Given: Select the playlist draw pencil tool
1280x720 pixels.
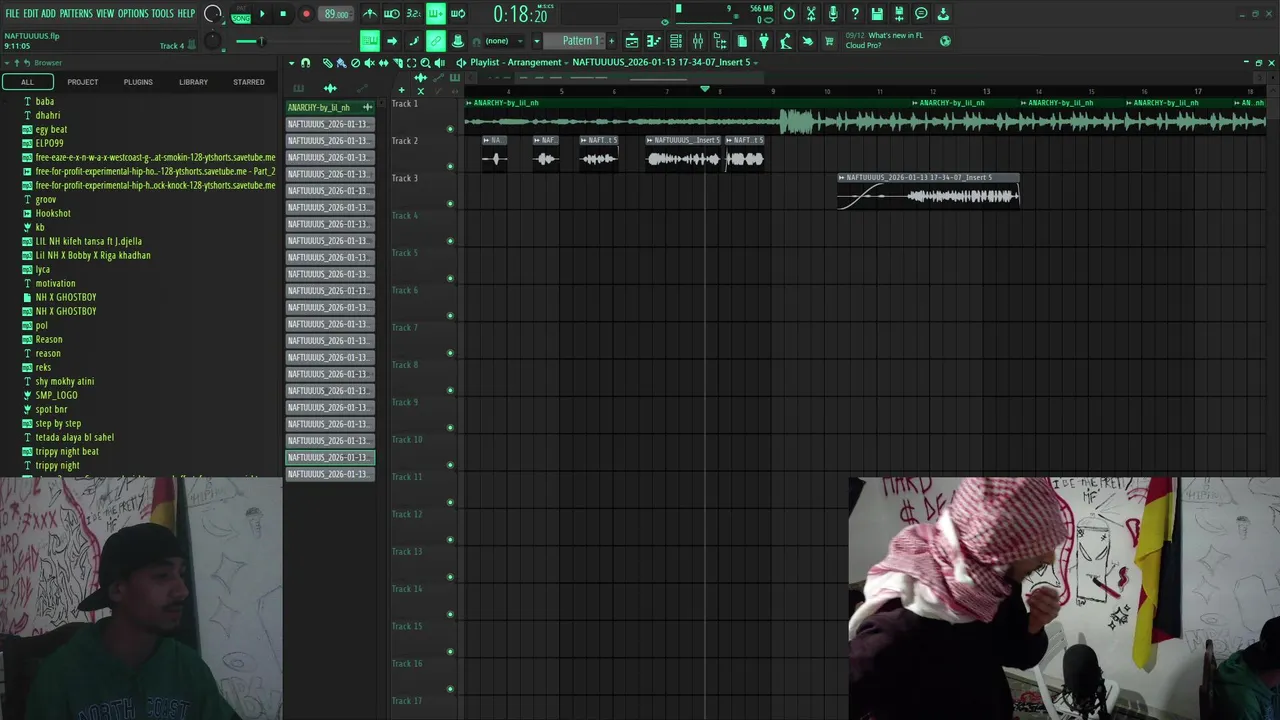Looking at the screenshot, I should point(327,63).
